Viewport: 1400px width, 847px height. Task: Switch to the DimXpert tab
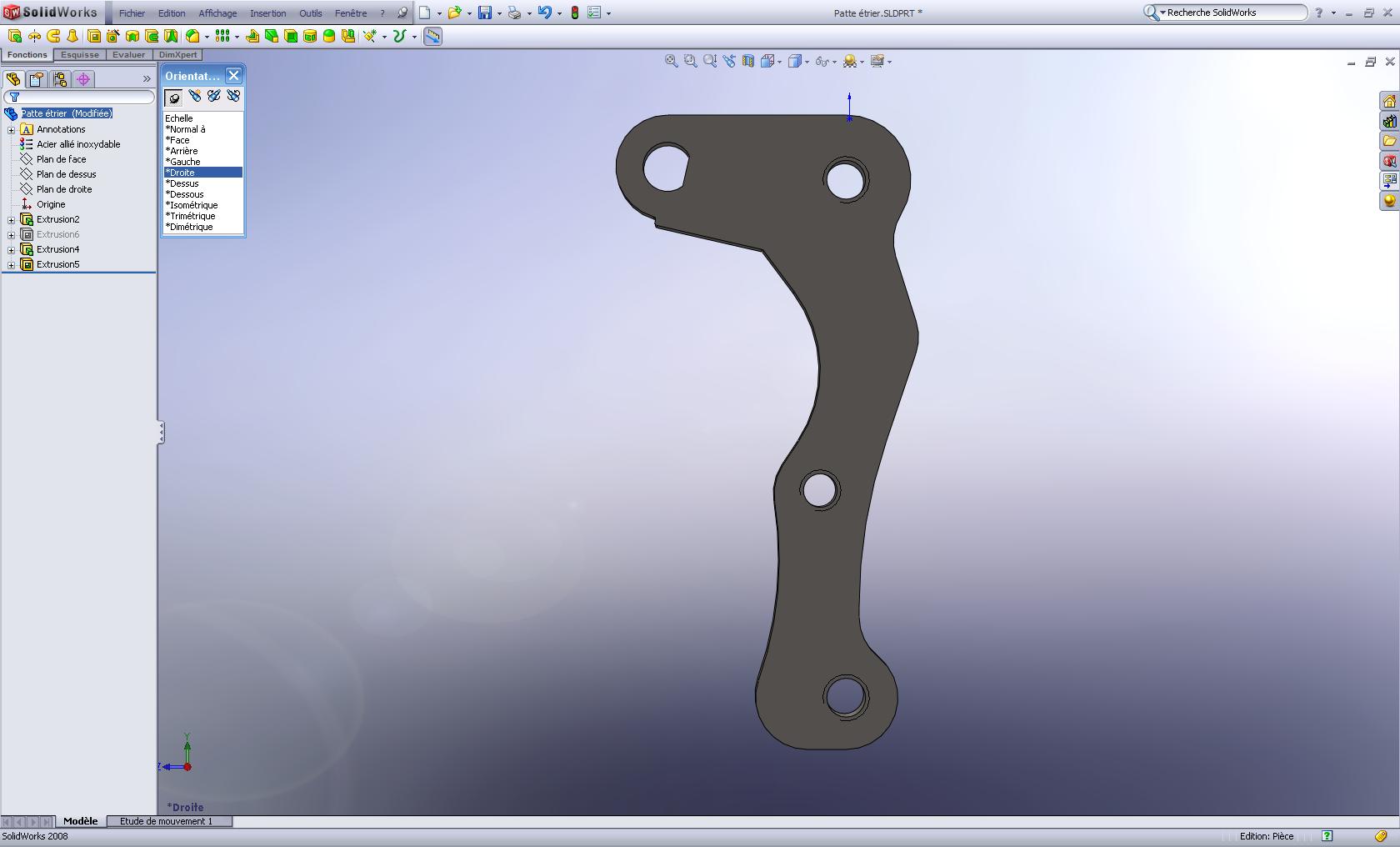point(178,55)
